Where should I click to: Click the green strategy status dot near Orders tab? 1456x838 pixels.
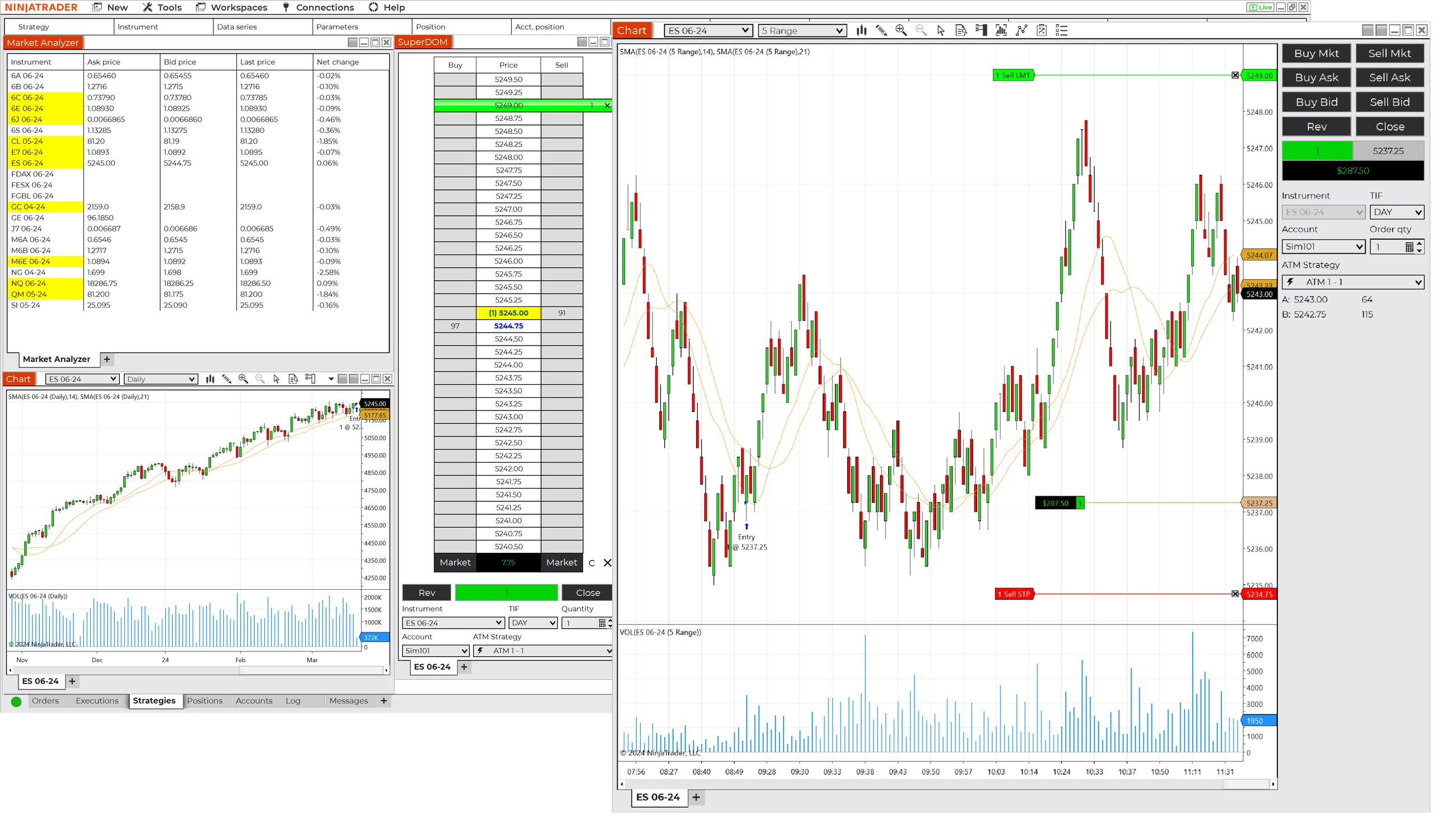(16, 701)
